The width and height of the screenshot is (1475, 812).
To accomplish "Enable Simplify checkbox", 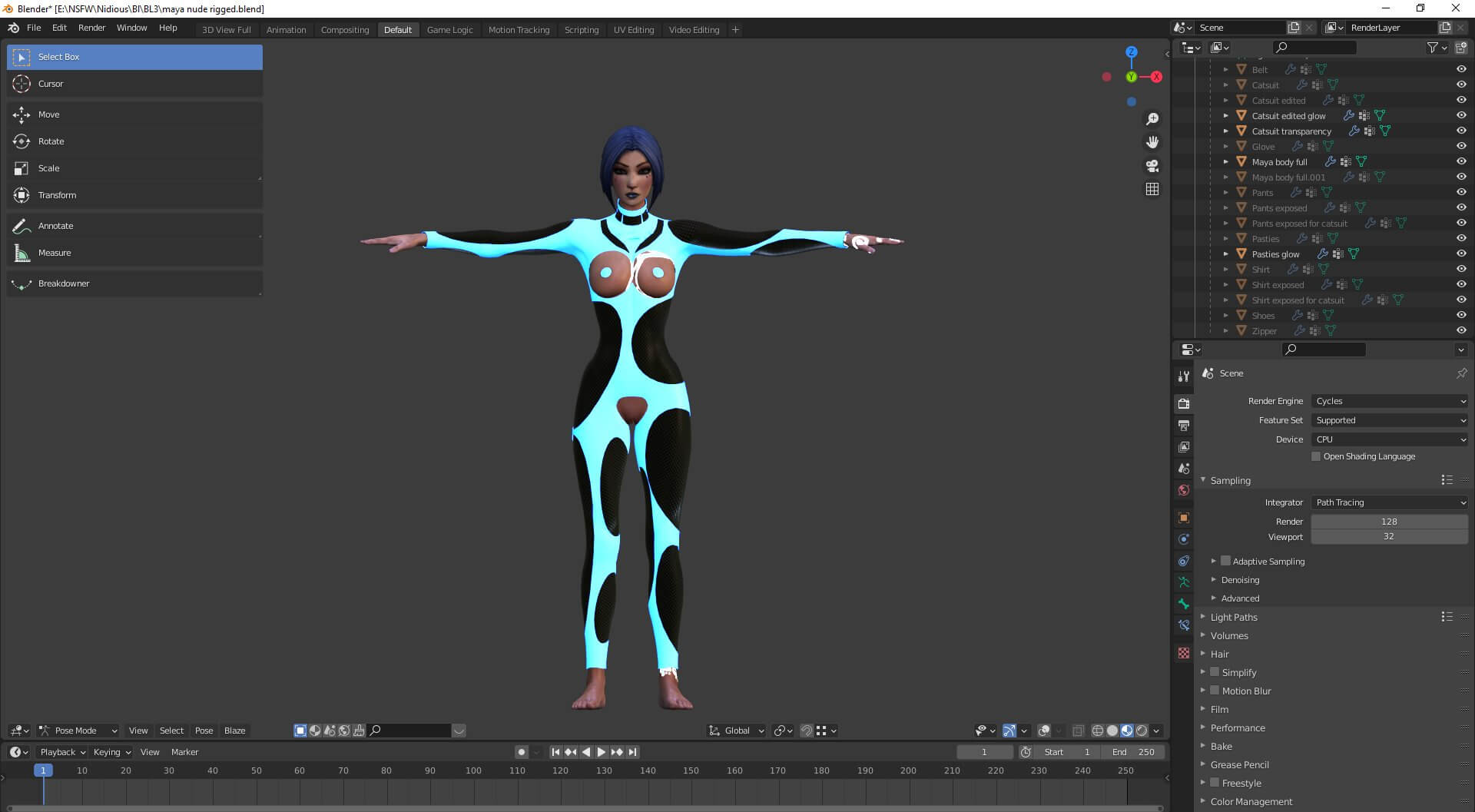I will click(x=1215, y=672).
